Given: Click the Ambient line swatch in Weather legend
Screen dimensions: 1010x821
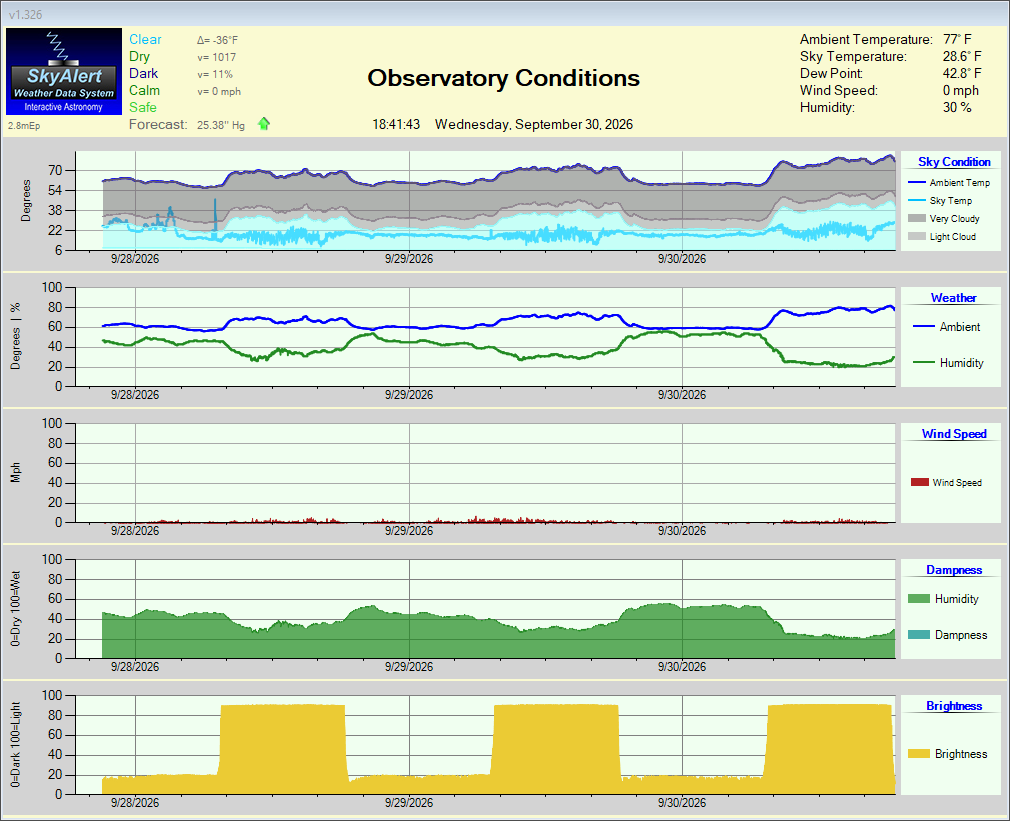Looking at the screenshot, I should tap(924, 326).
